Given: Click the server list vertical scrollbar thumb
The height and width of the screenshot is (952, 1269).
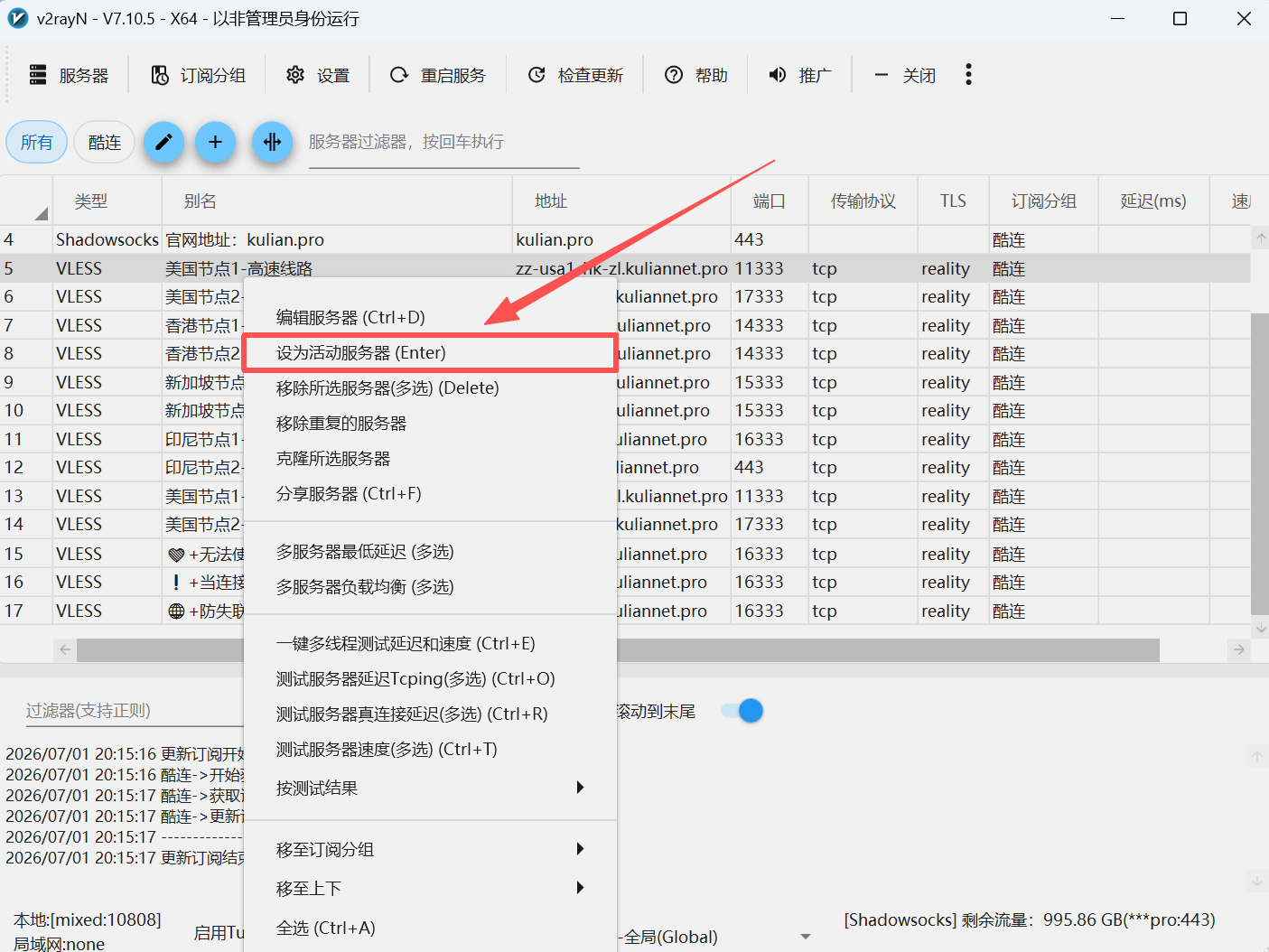Looking at the screenshot, I should coord(1260,463).
